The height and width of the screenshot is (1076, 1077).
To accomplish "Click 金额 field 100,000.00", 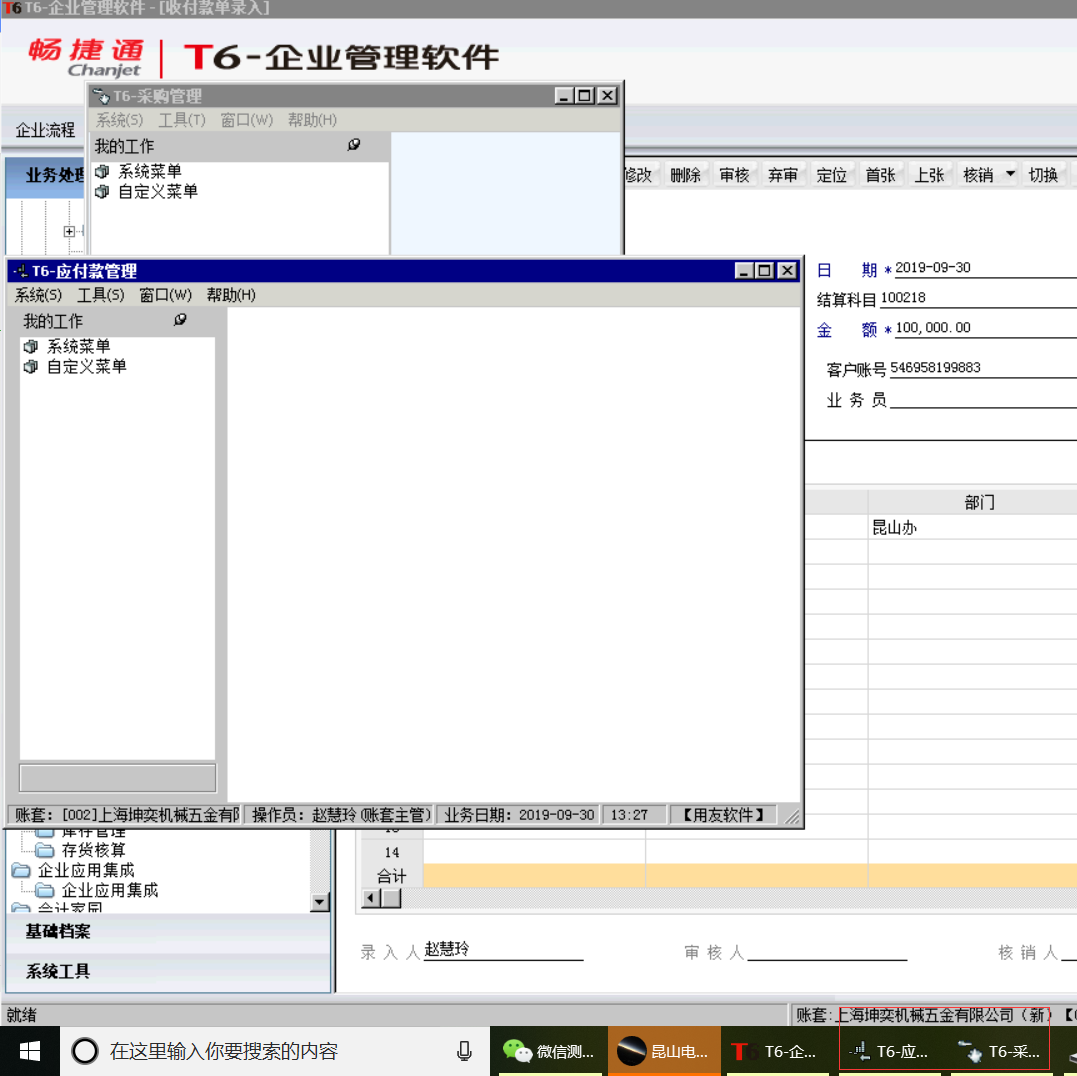I will [985, 328].
